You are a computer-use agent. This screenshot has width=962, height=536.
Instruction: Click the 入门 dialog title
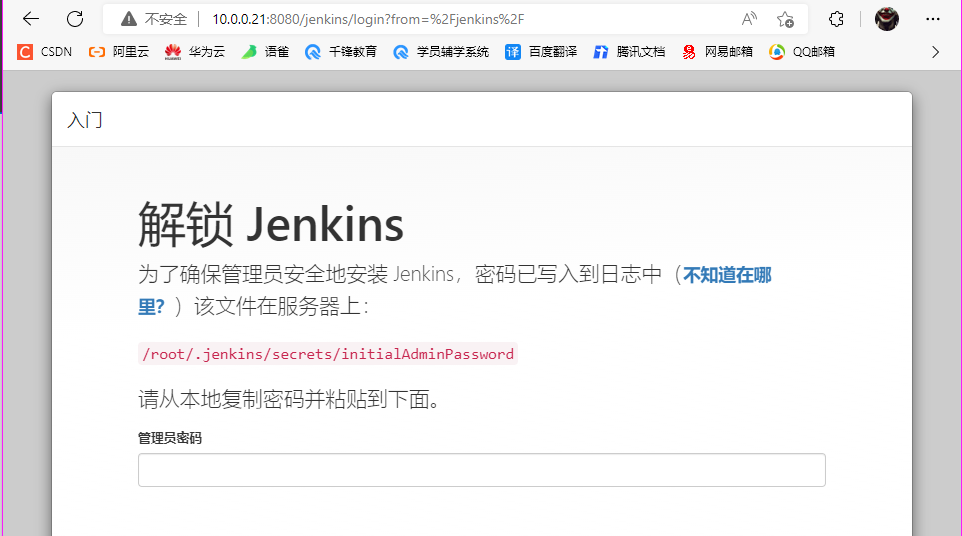[85, 120]
